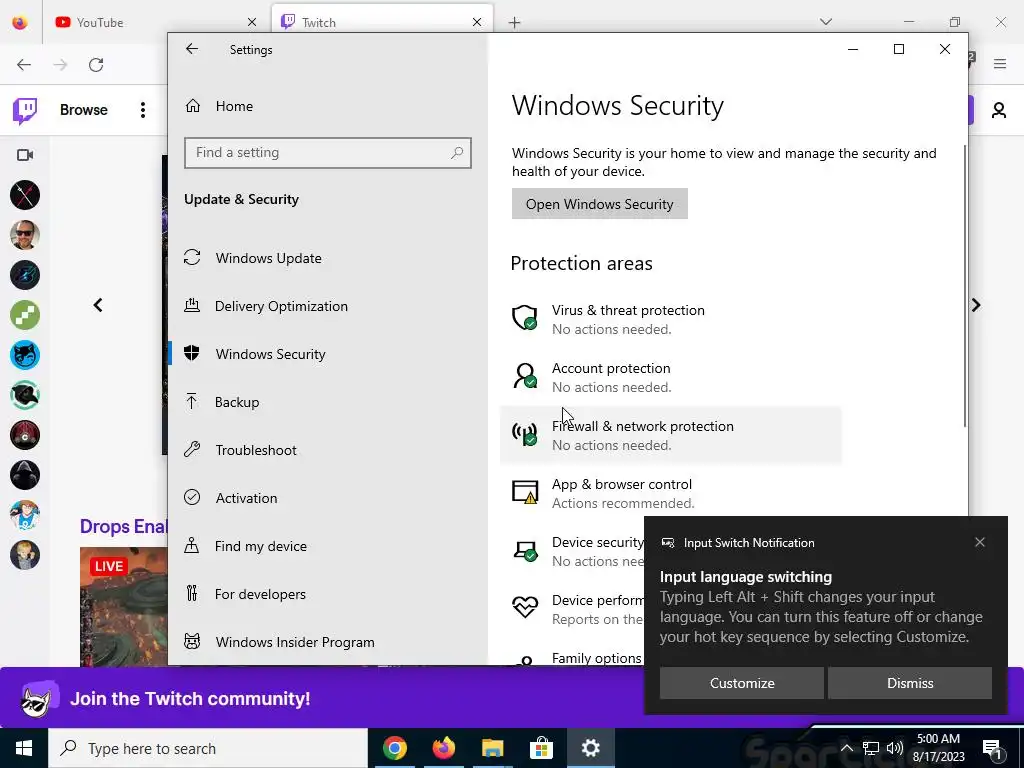Click the Twitch logo

pyautogui.click(x=25, y=110)
